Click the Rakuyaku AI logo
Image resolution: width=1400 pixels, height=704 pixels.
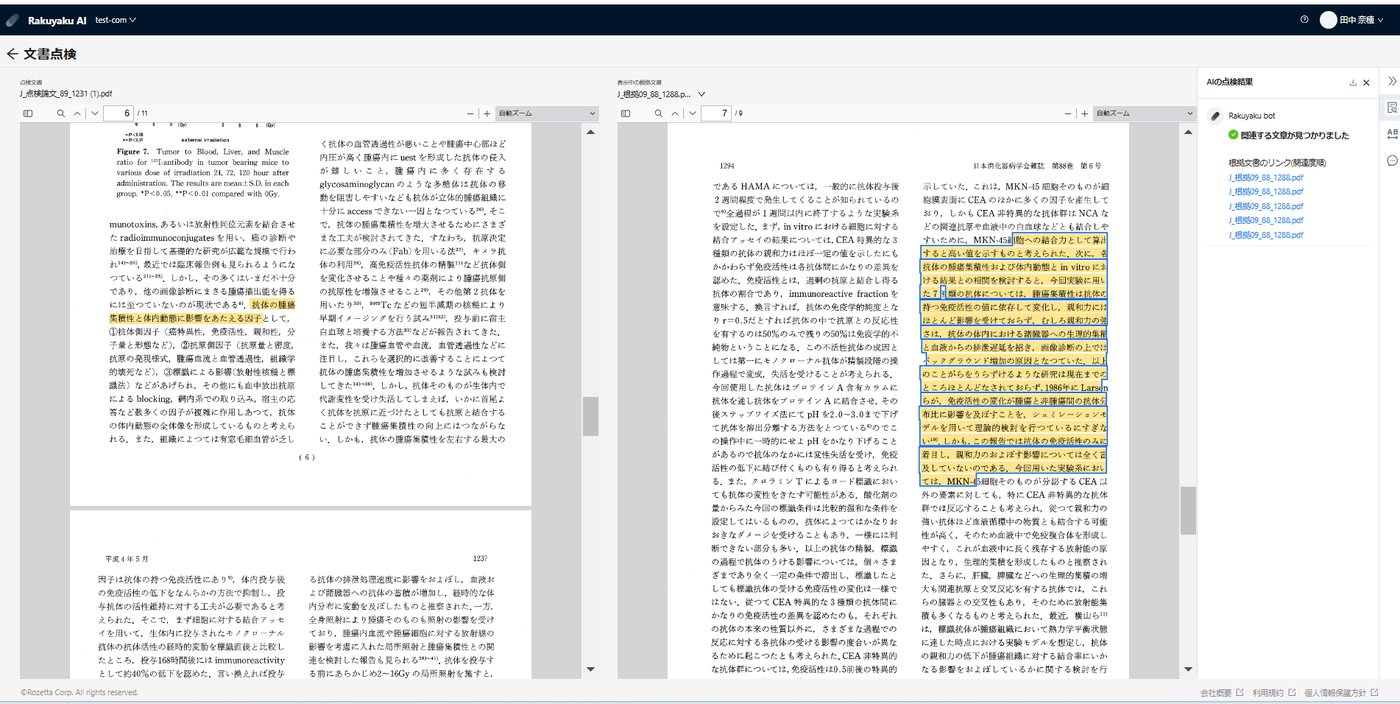pyautogui.click(x=46, y=19)
